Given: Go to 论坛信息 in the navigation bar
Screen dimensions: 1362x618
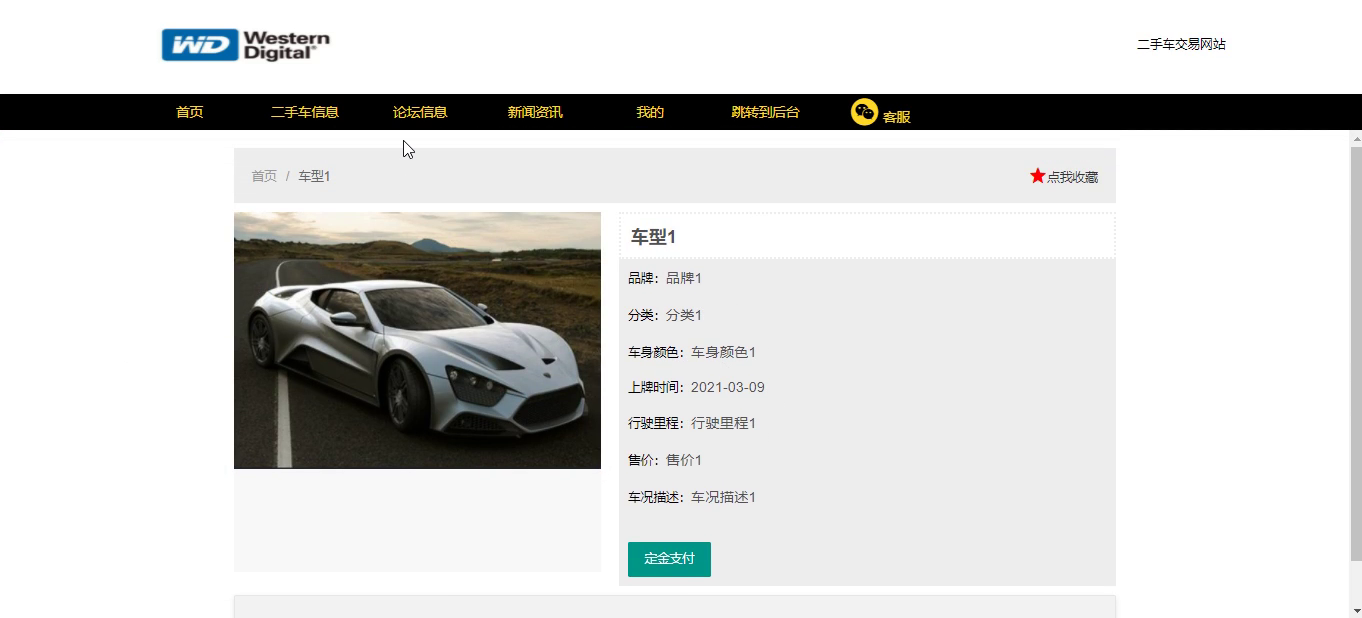Looking at the screenshot, I should [x=420, y=112].
